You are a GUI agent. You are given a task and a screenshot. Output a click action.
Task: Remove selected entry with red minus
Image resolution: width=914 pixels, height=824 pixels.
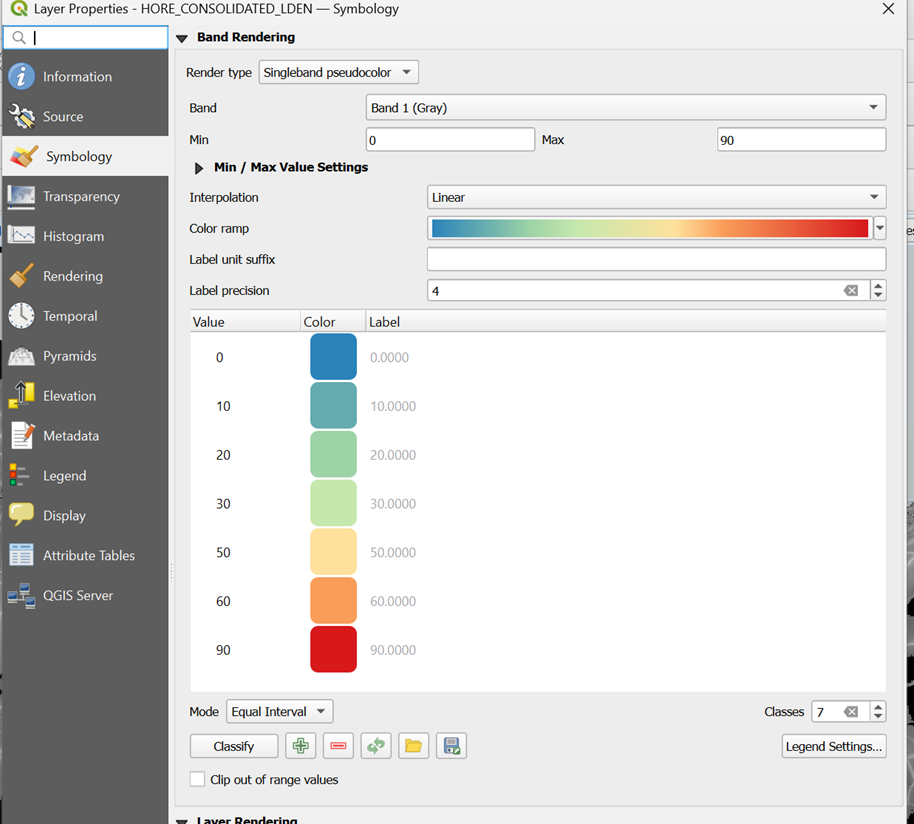tap(338, 746)
